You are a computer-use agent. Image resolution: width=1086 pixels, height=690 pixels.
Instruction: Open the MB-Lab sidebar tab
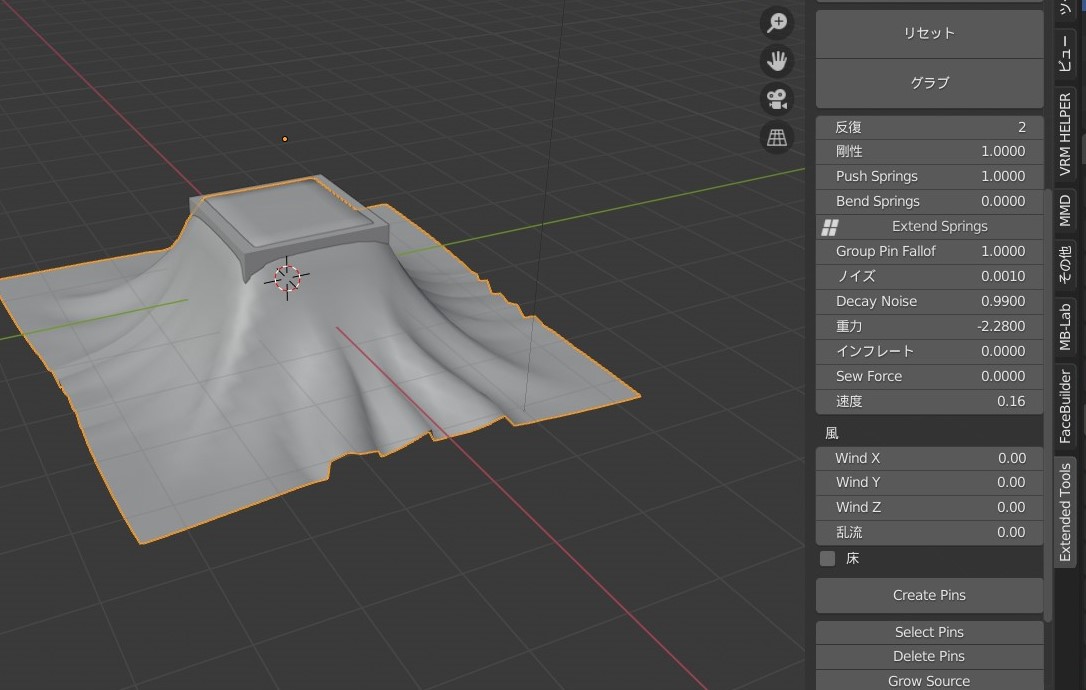pos(1065,327)
